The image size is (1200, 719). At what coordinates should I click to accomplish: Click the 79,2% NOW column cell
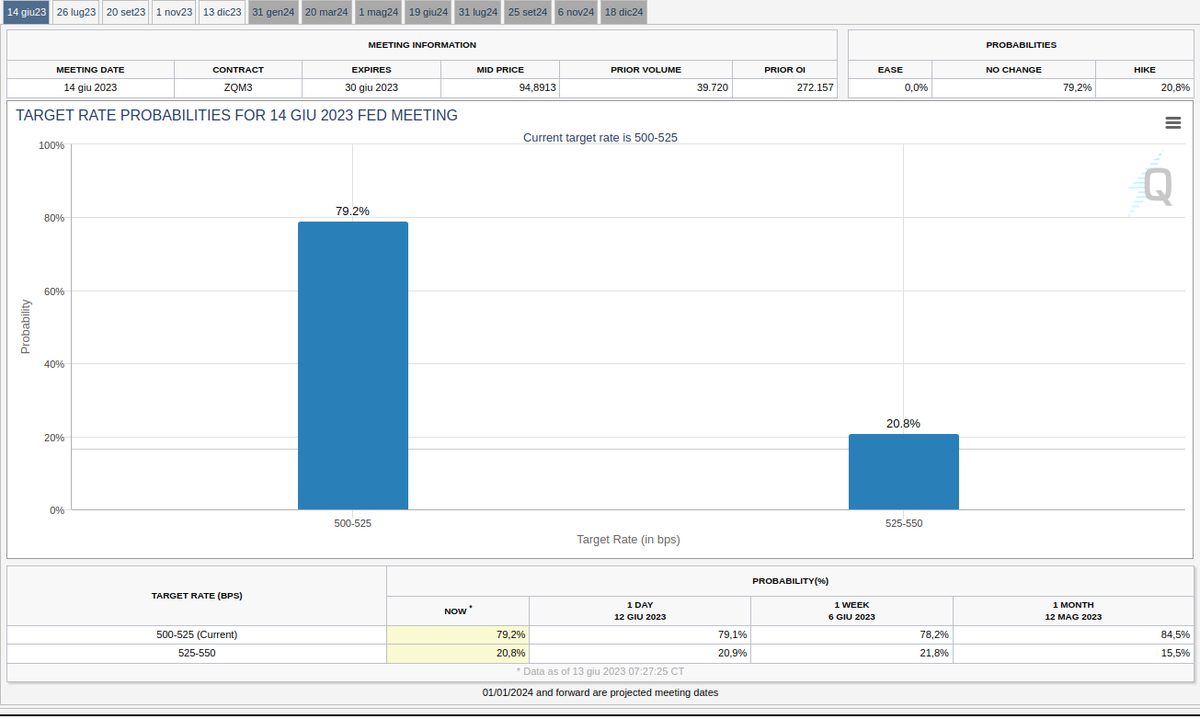coord(458,634)
